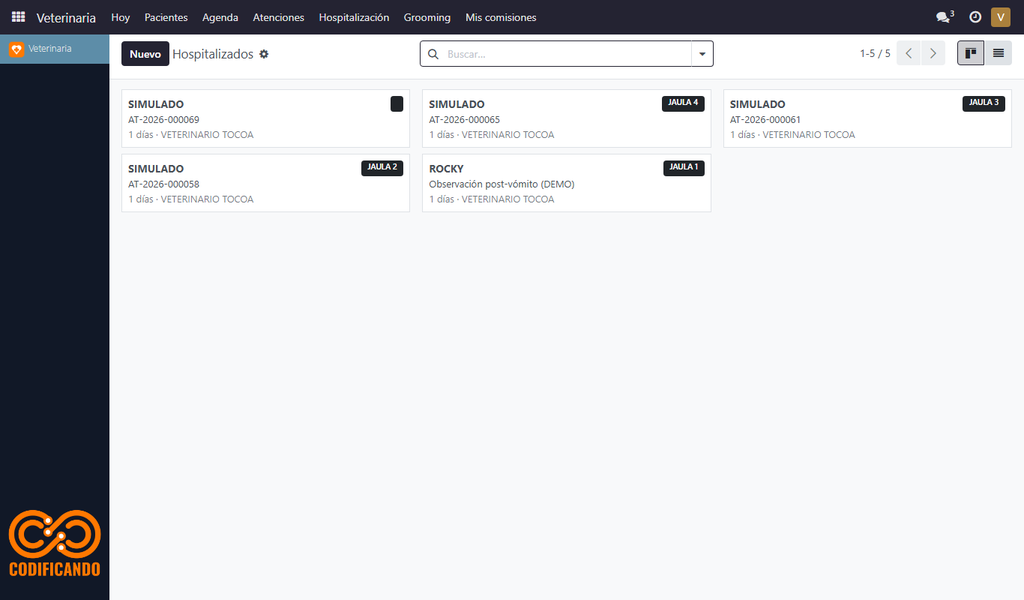Click the Hospitalizados settings gear icon
The width and height of the screenshot is (1024, 600).
click(264, 54)
